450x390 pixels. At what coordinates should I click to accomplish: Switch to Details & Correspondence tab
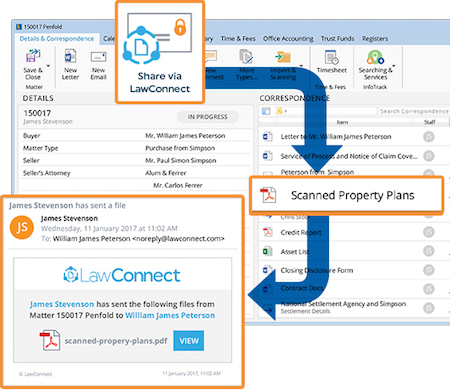pos(57,39)
